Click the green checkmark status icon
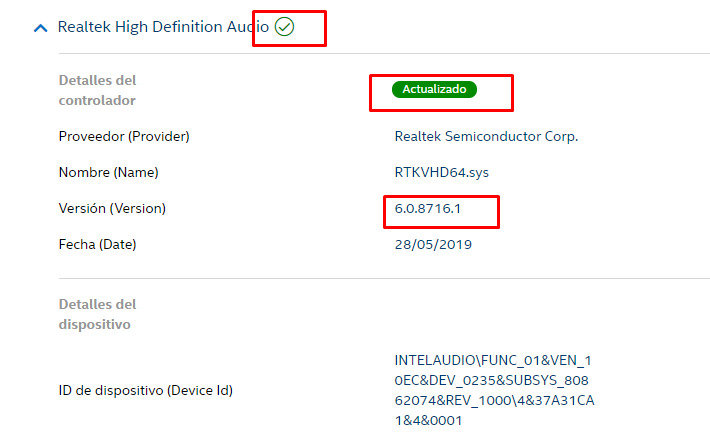Image resolution: width=710 pixels, height=447 pixels. [x=284, y=27]
